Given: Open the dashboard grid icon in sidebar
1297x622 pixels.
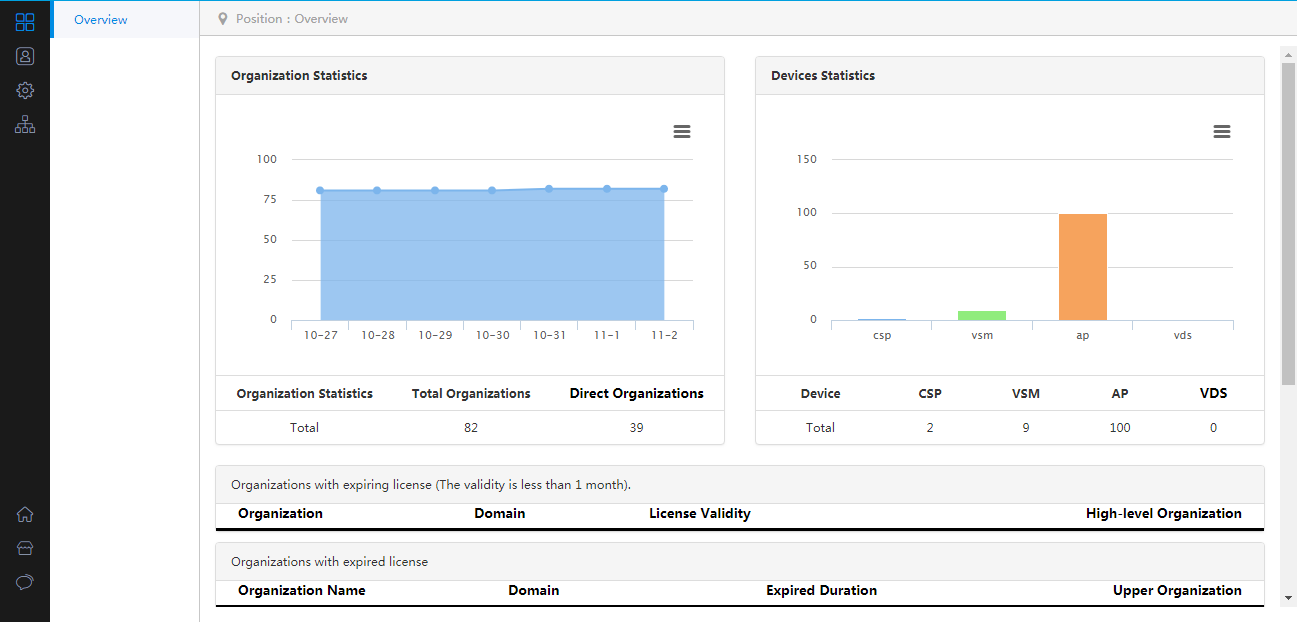Looking at the screenshot, I should point(25,22).
